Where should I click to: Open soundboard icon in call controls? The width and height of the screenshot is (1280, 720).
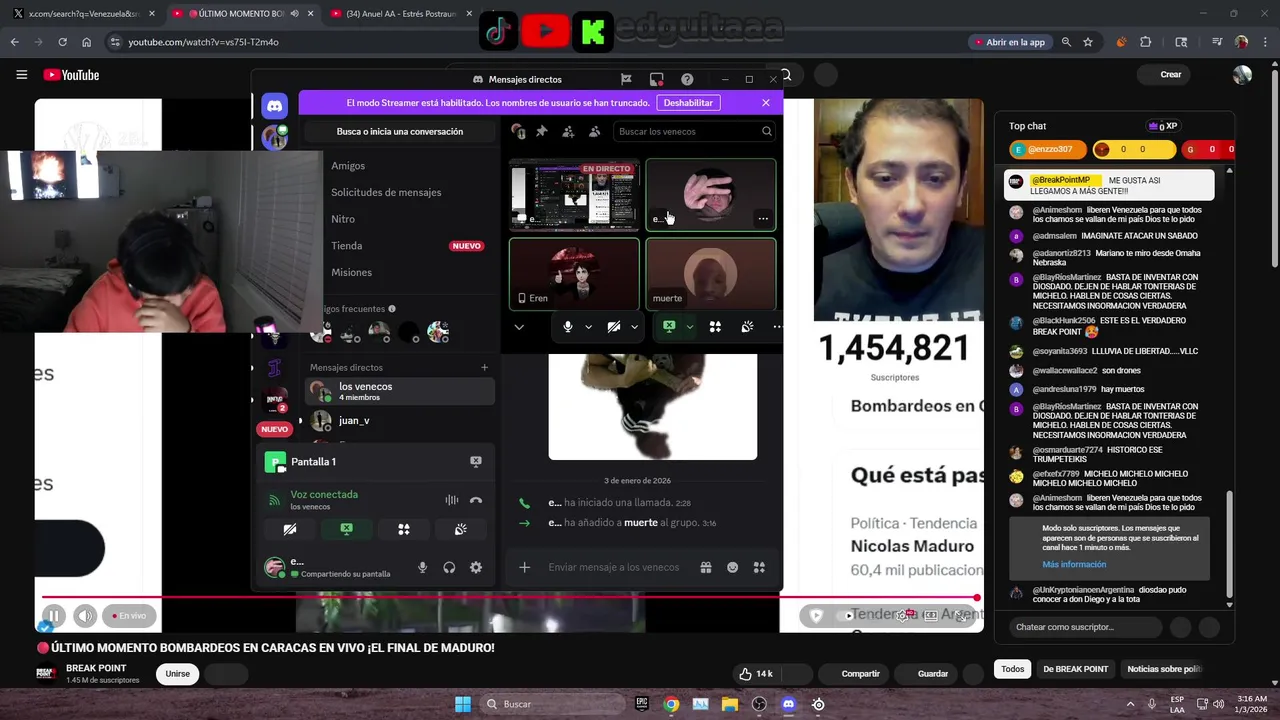tap(747, 327)
